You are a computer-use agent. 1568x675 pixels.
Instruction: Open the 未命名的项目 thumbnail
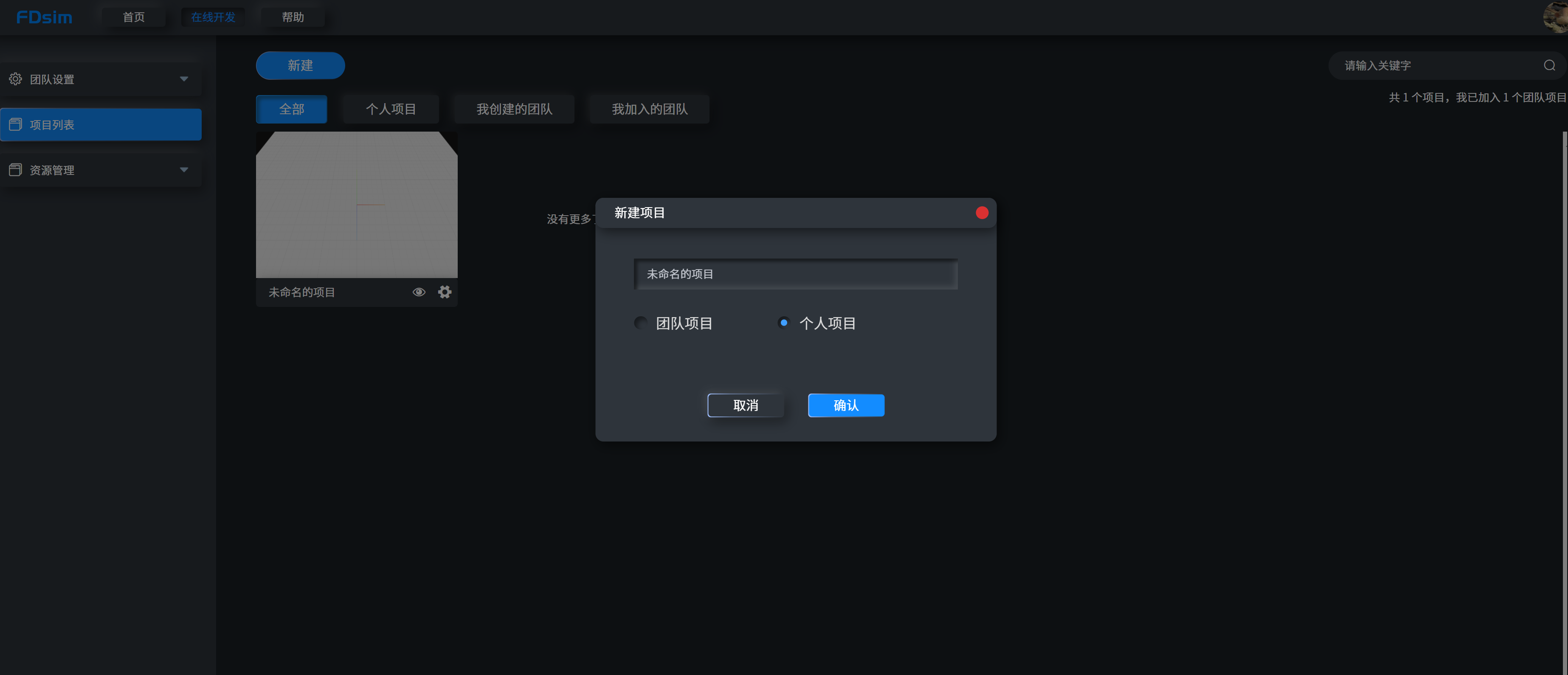coord(356,205)
